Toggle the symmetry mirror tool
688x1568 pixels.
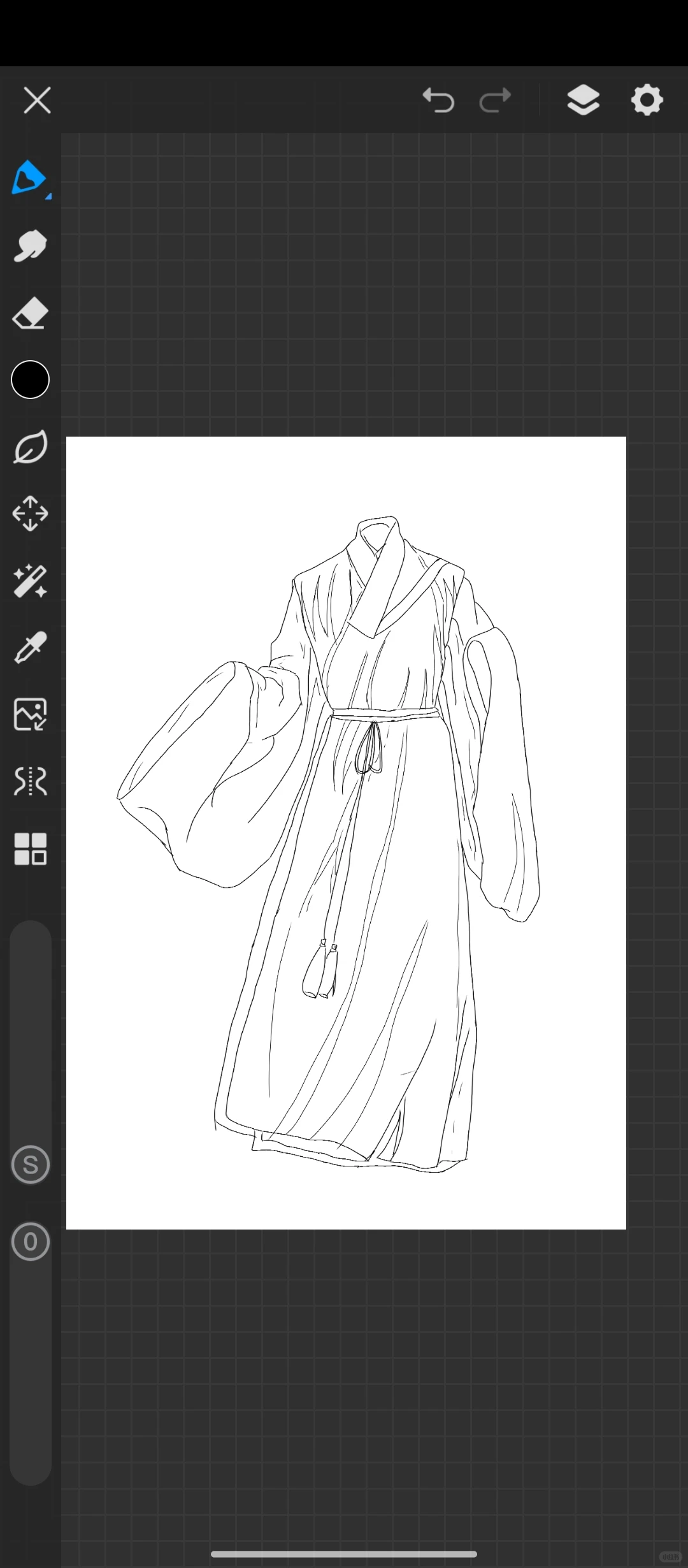[x=30, y=781]
